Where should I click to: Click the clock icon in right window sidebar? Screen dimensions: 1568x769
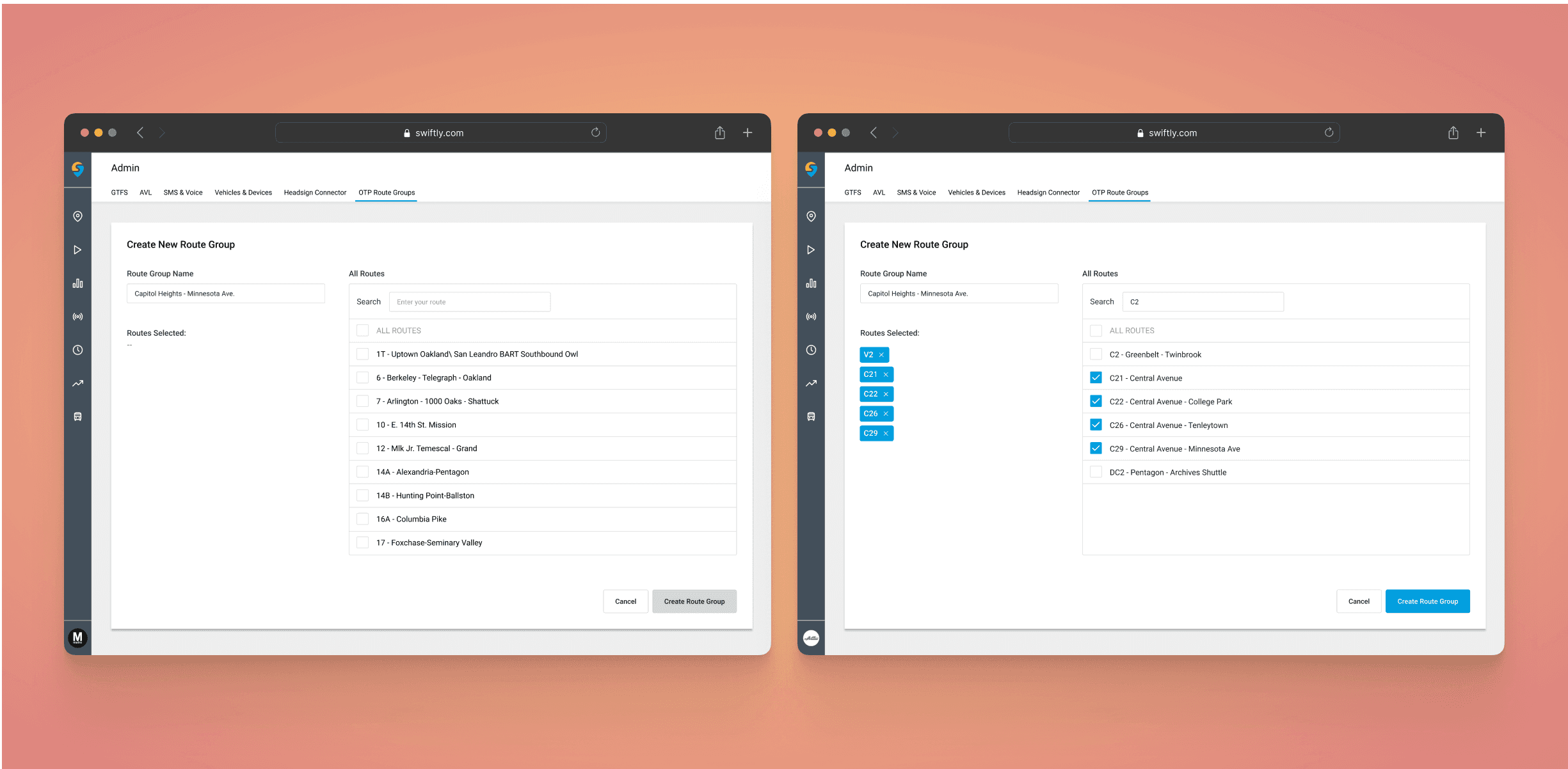coord(811,350)
